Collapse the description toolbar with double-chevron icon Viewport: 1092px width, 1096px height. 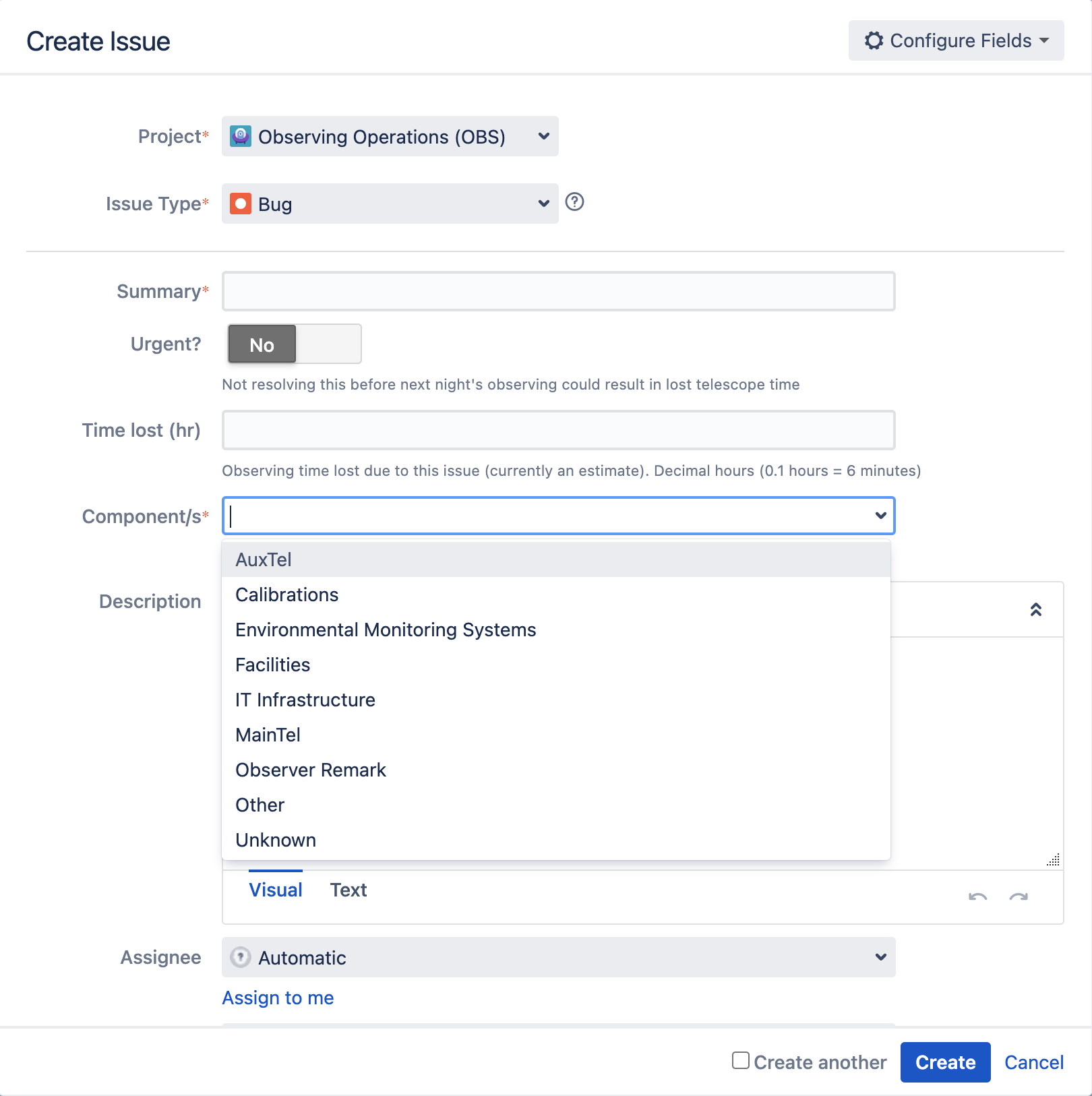(x=1036, y=609)
